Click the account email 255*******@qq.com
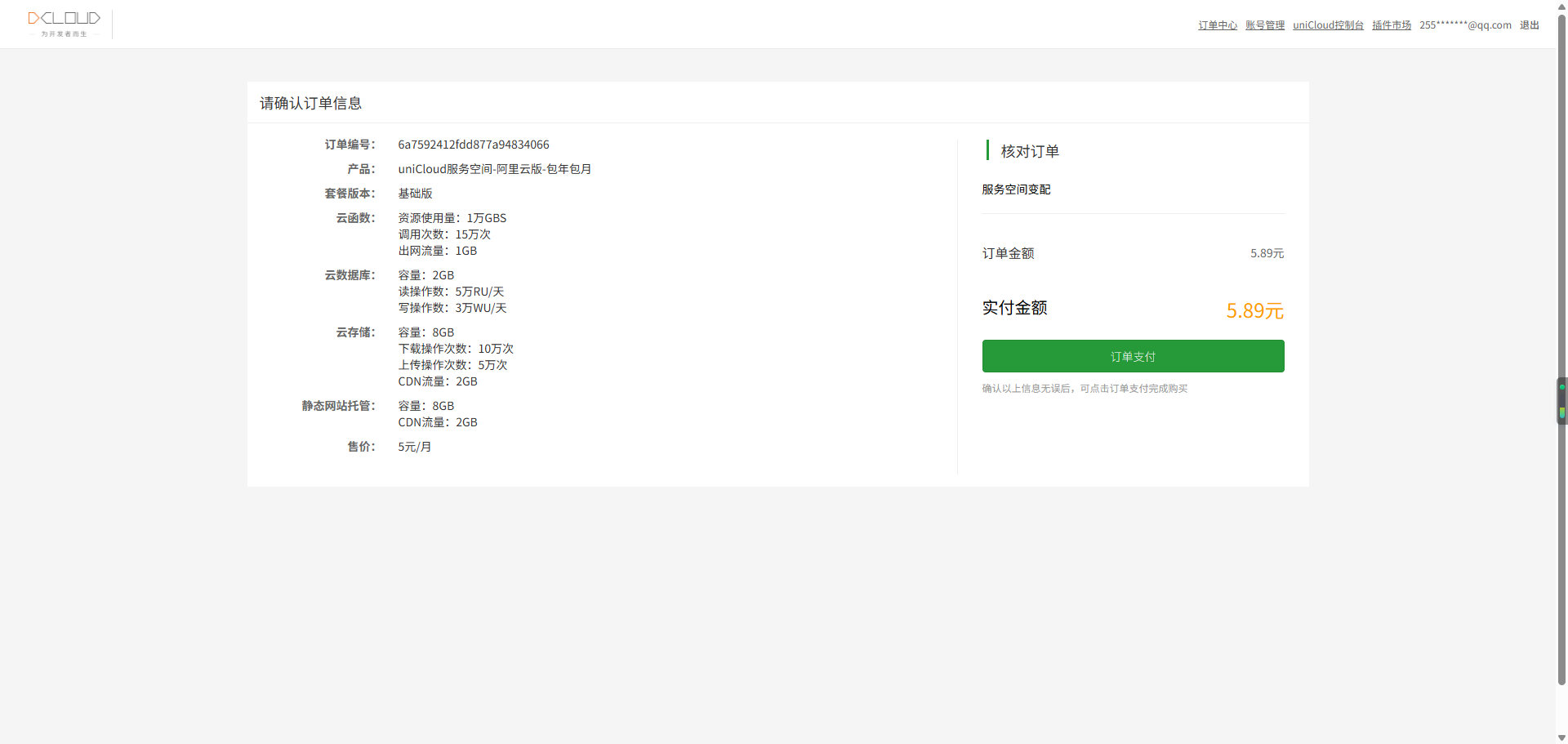The width and height of the screenshot is (1568, 744). 1465,25
